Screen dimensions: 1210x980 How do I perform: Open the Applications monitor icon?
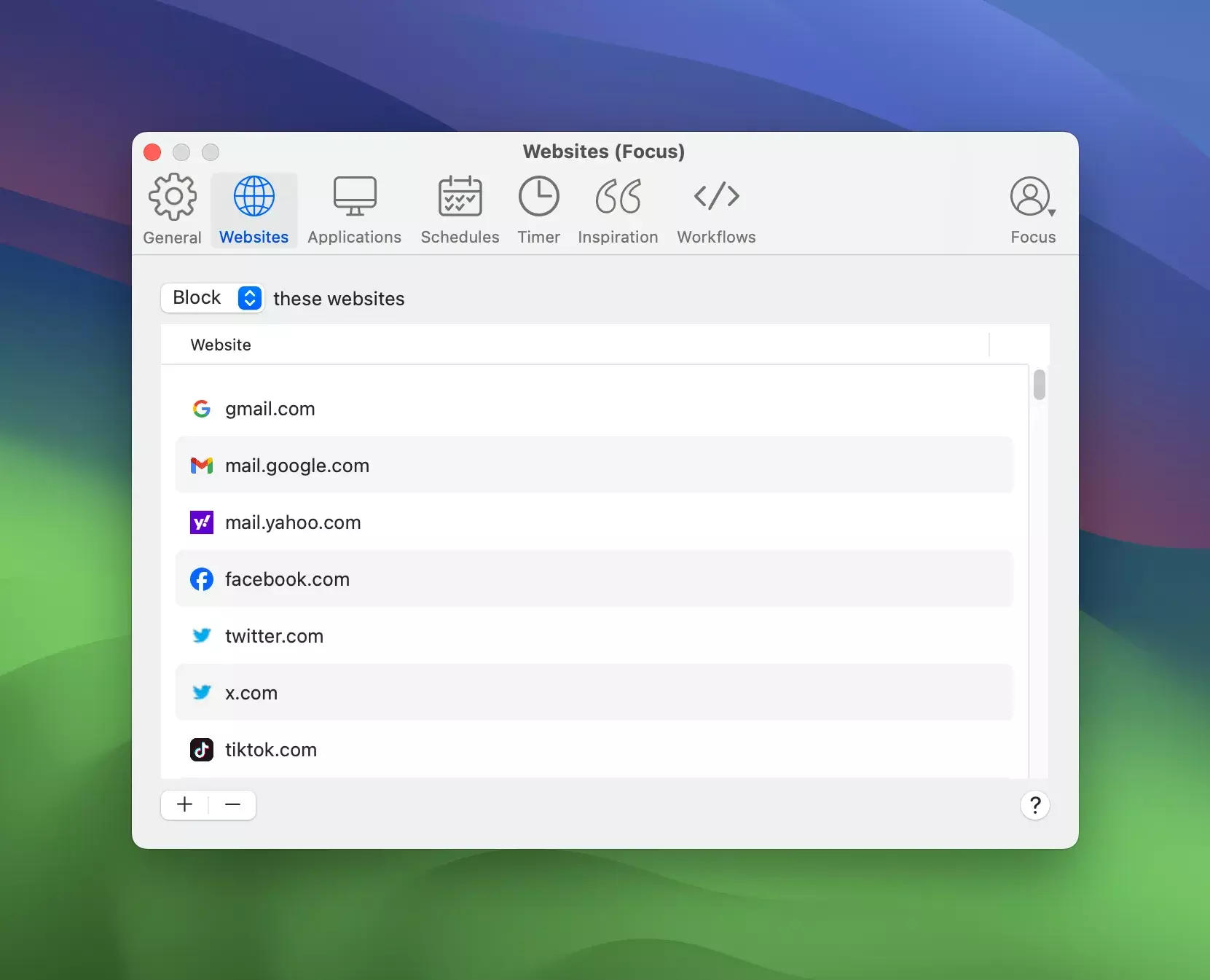pos(355,197)
